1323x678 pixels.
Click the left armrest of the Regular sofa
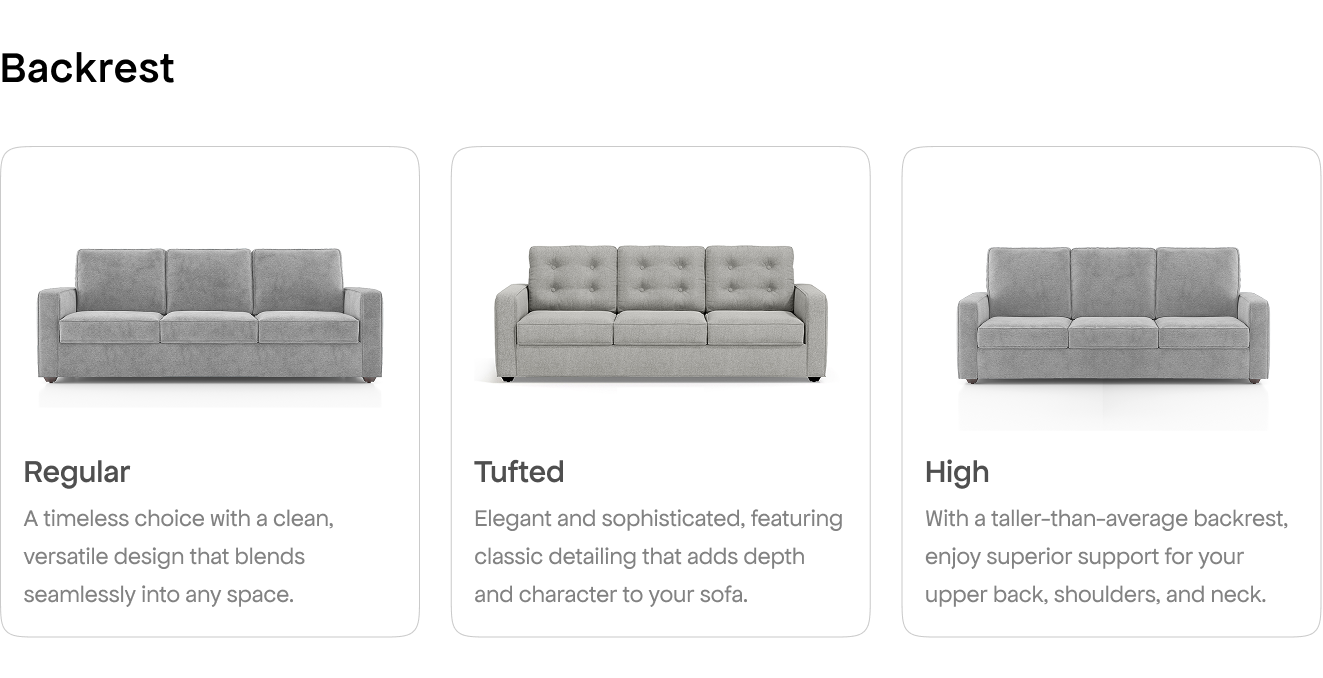56,332
